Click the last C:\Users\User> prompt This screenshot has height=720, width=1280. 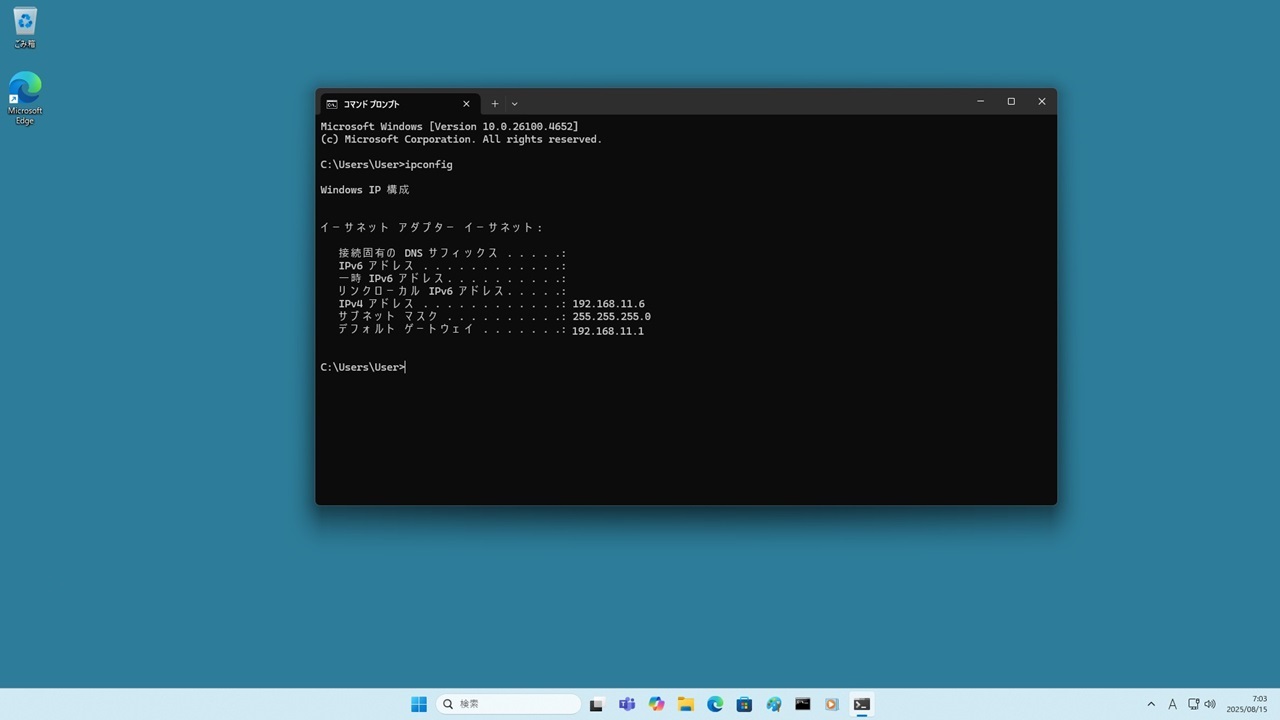(362, 367)
